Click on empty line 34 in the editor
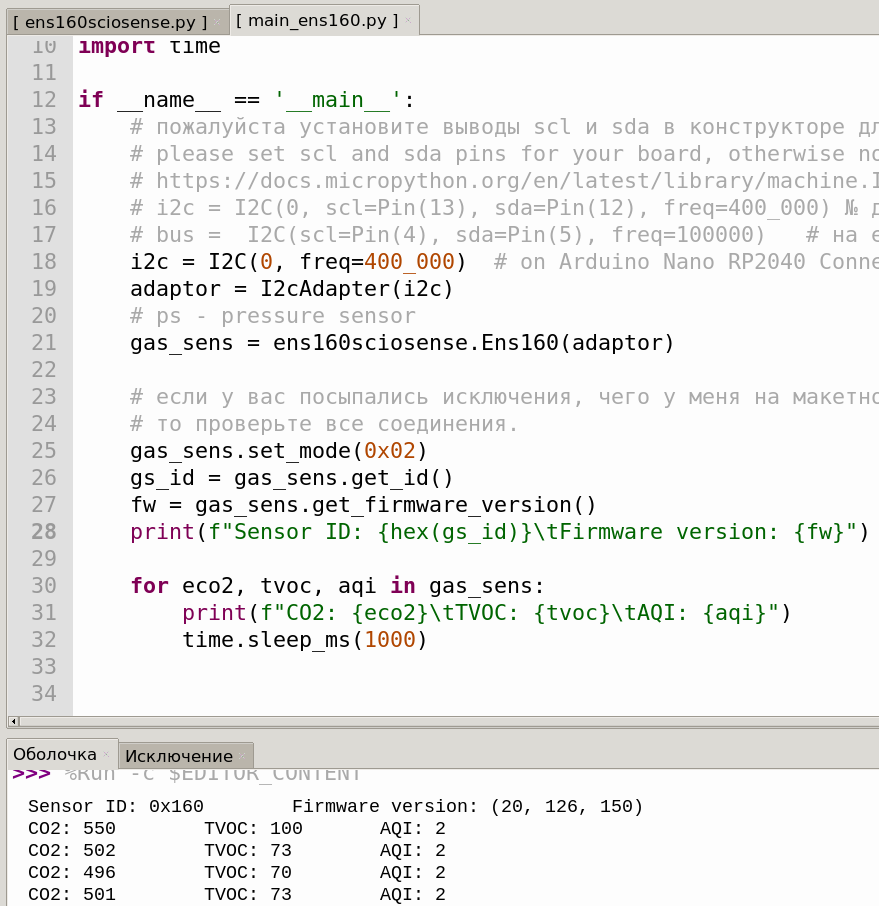879x906 pixels. click(x=476, y=693)
